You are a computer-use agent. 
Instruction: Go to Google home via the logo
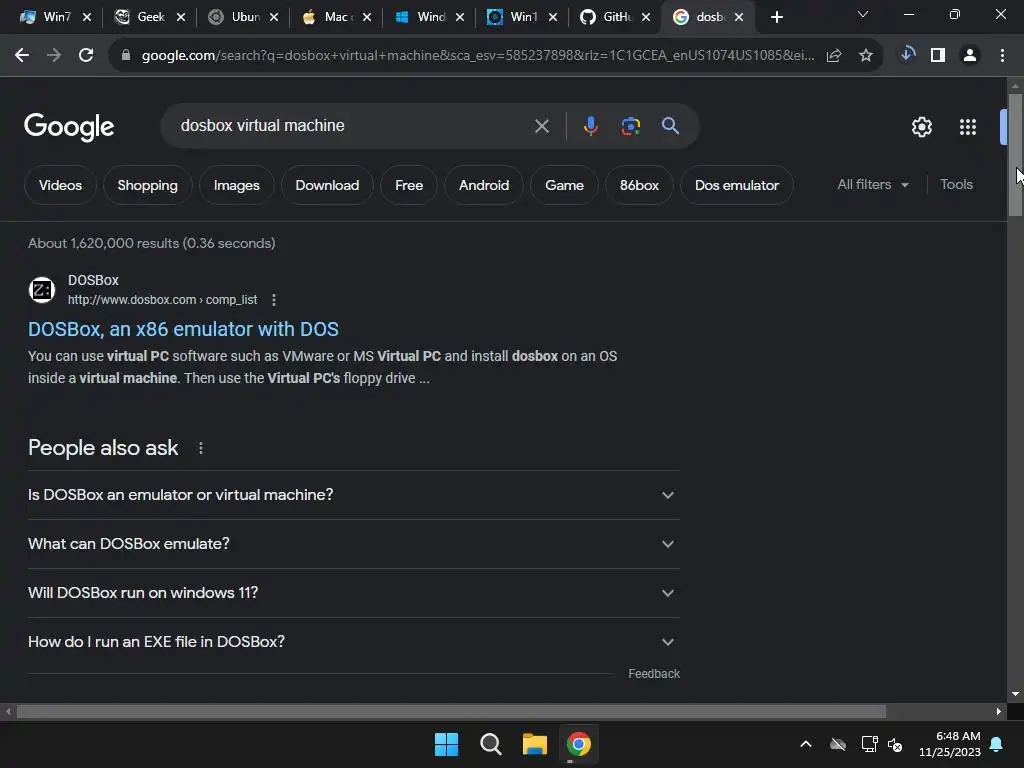(x=69, y=127)
